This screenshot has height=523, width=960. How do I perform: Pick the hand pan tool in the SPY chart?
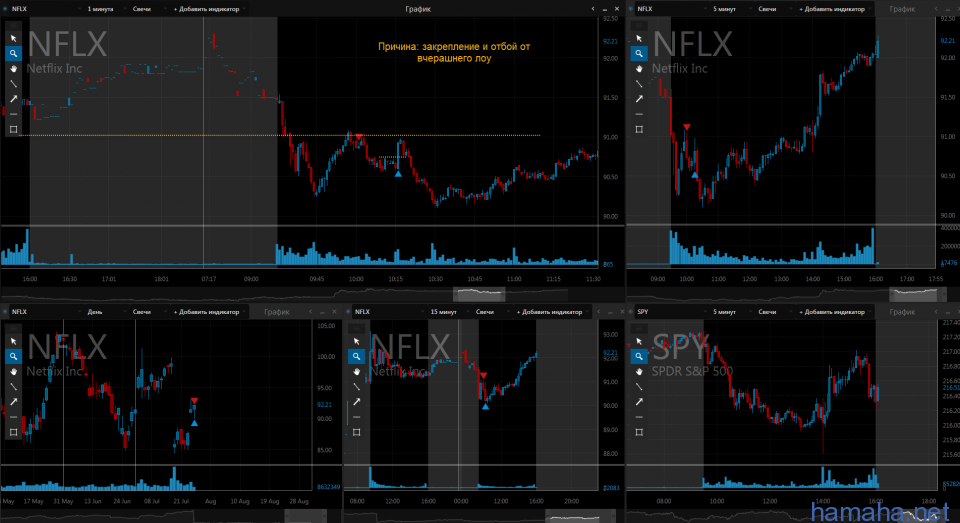click(639, 371)
